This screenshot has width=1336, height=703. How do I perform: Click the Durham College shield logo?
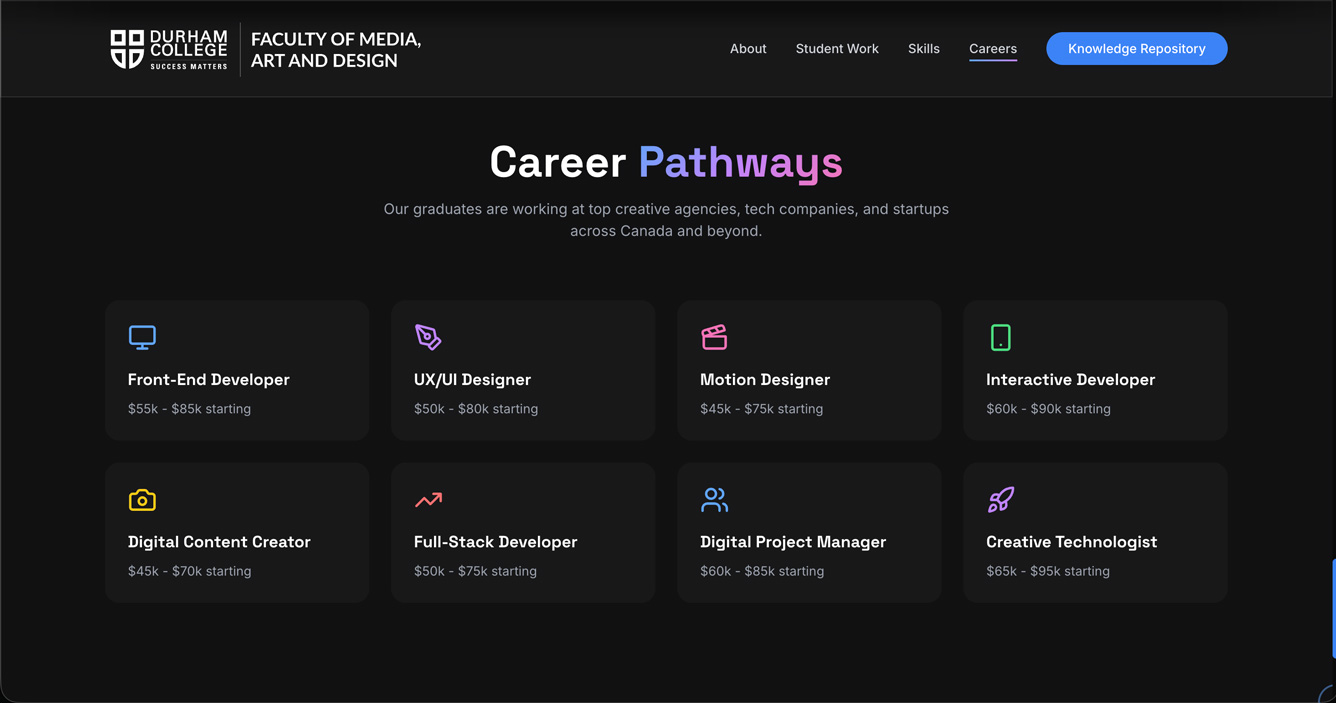click(x=127, y=49)
